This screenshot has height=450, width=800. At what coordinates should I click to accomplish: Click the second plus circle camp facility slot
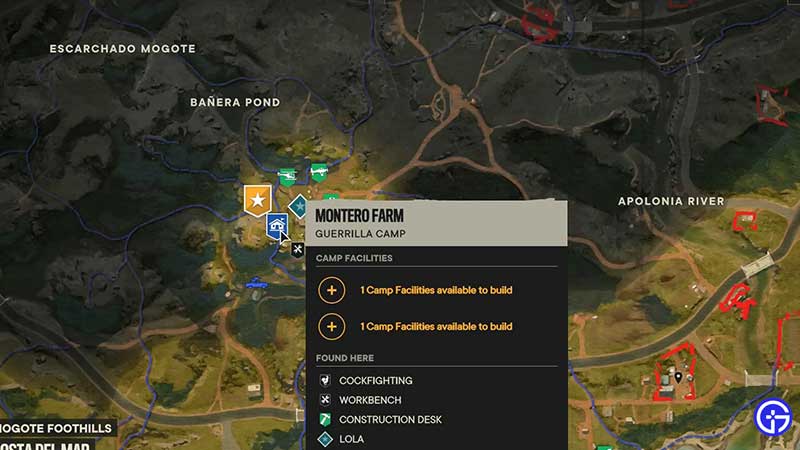pos(332,327)
